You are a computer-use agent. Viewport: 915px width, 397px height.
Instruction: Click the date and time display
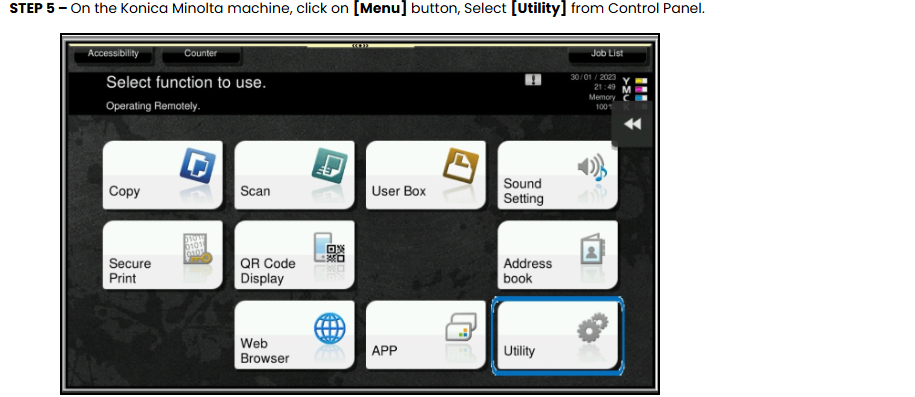[x=593, y=82]
